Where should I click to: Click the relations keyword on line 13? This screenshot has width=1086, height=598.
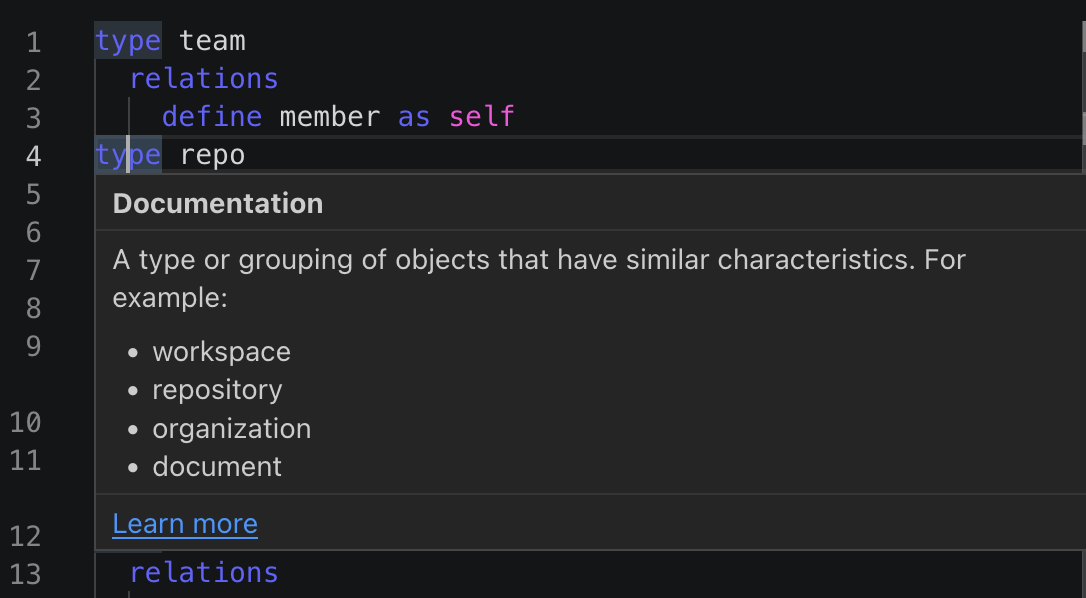pyautogui.click(x=203, y=571)
